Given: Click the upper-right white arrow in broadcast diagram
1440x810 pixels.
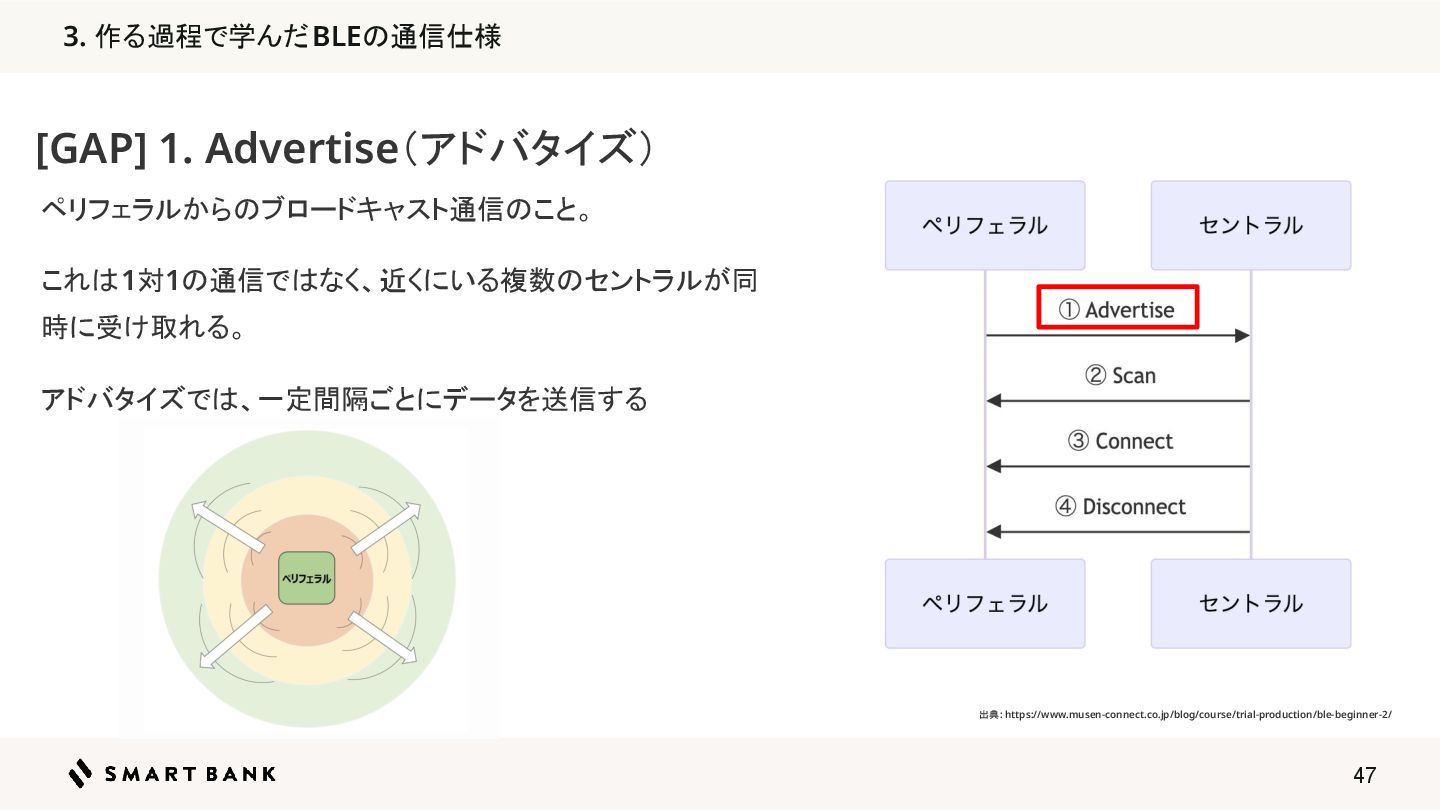Looking at the screenshot, I should click(385, 527).
